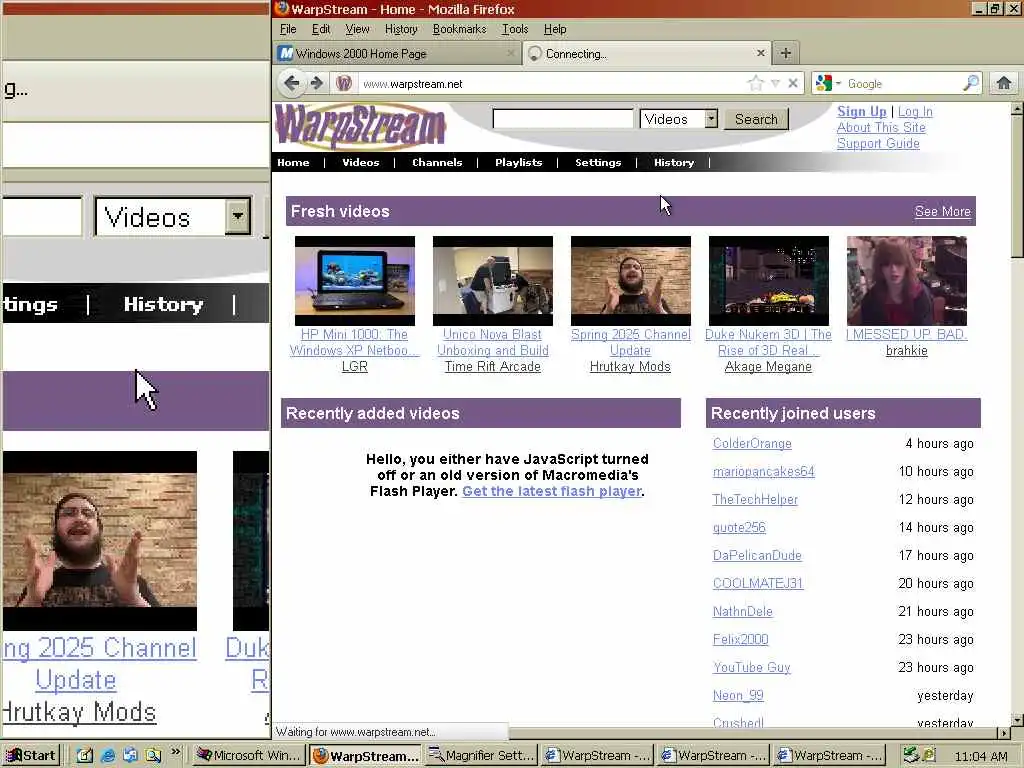This screenshot has height=768, width=1024.
Task: Click the Show Desktop quick launch icon
Action: [x=85, y=756]
